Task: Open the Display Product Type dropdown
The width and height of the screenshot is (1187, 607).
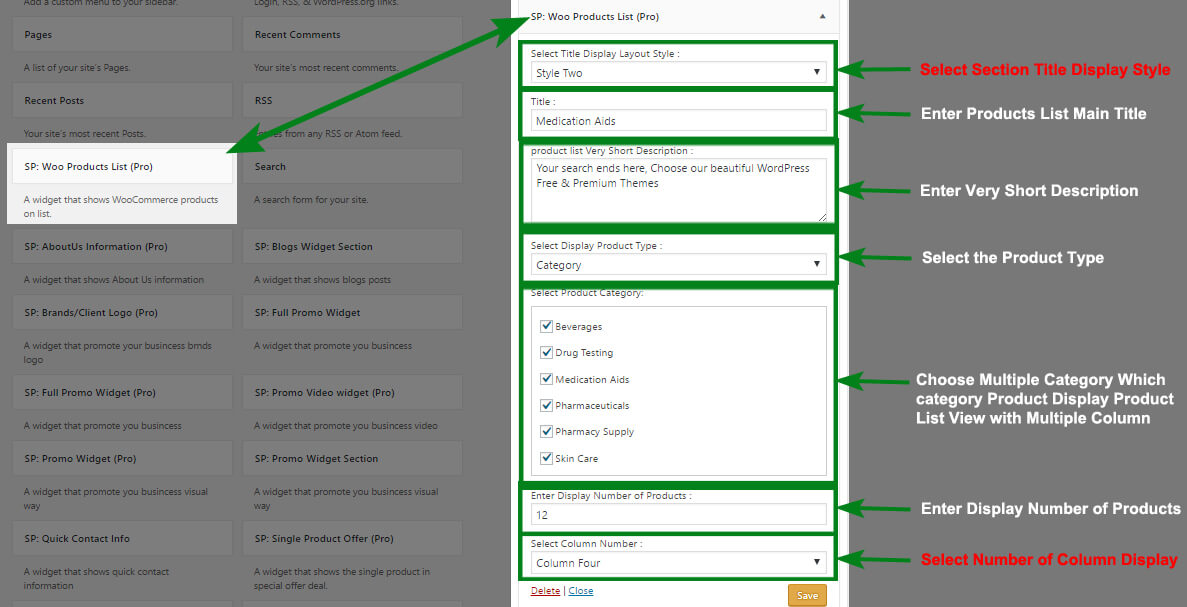Action: (678, 264)
